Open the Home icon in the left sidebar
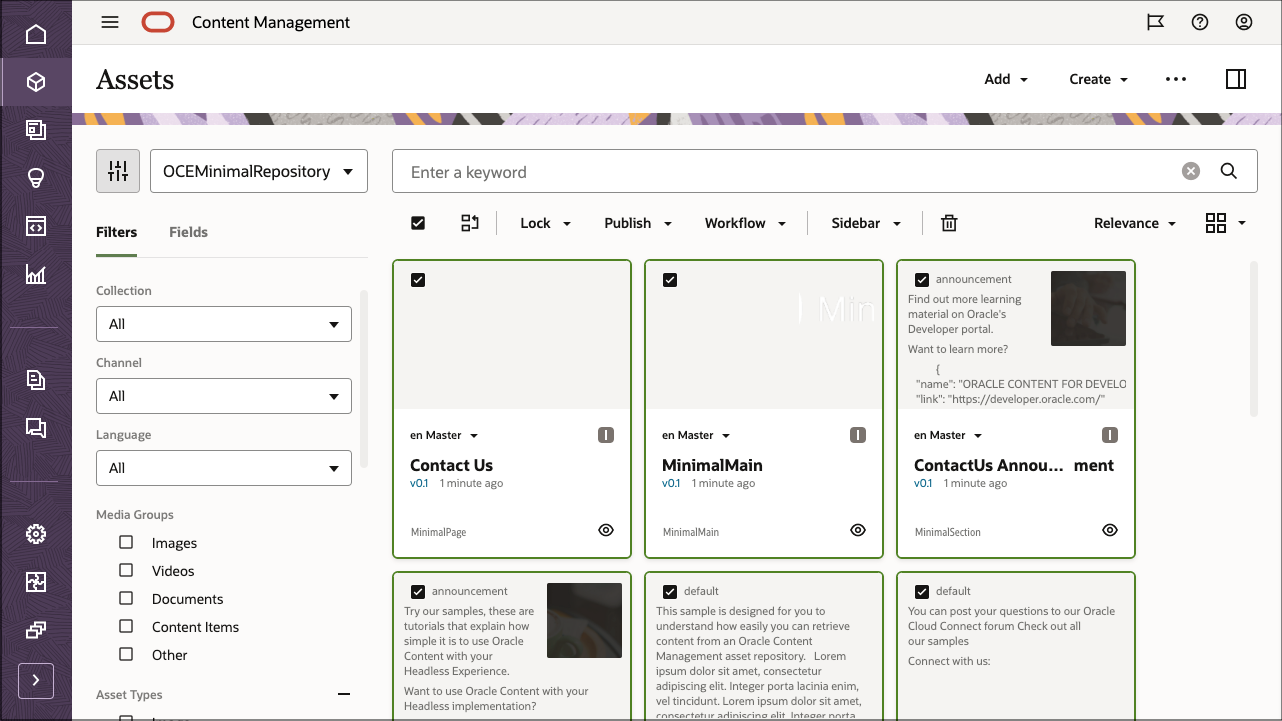Screen dimensions: 1282x721 (36, 34)
